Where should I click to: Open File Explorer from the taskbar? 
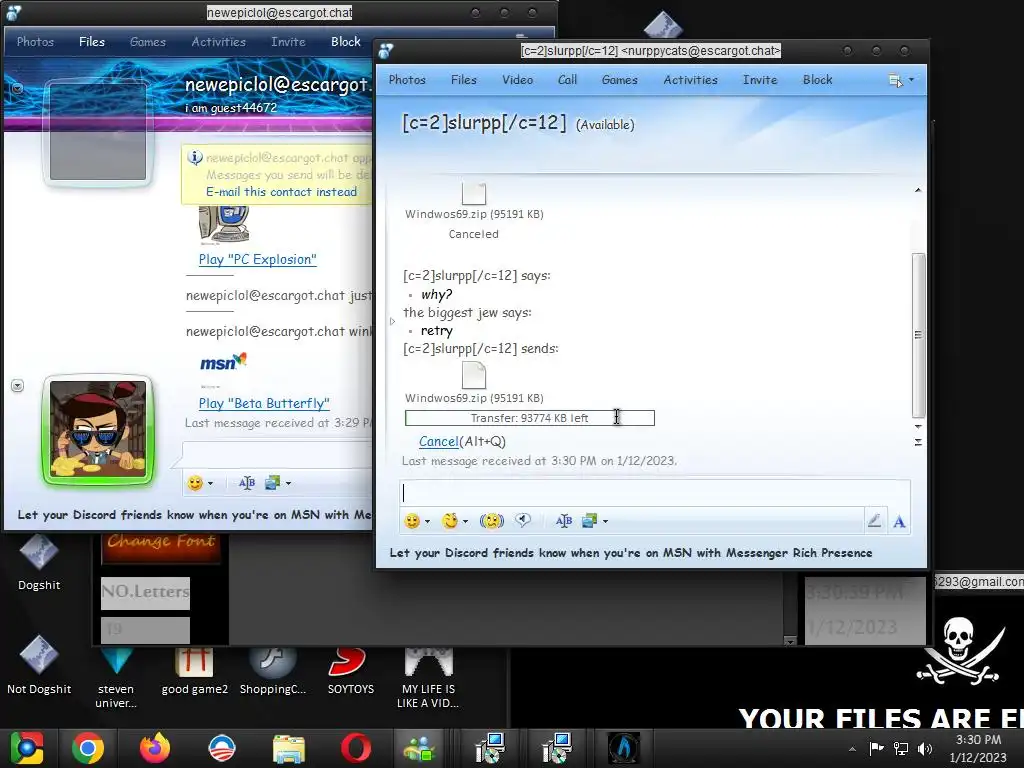(289, 749)
